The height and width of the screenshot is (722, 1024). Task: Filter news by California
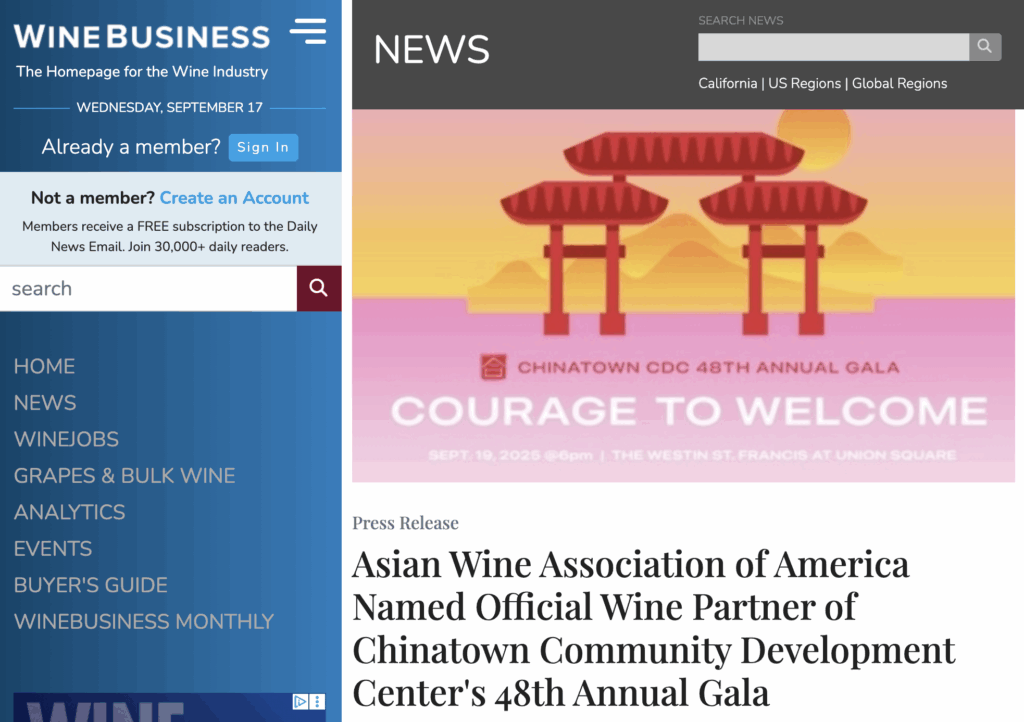tap(727, 84)
